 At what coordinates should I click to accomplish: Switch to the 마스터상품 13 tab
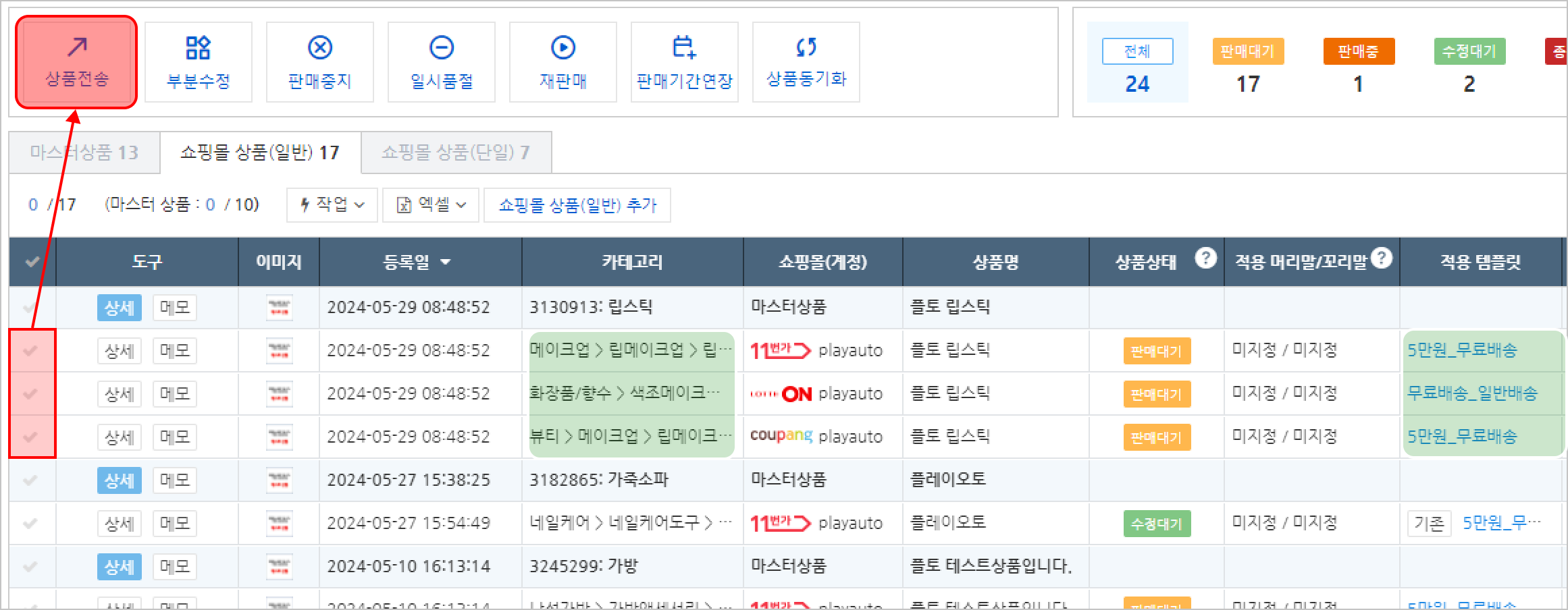(84, 152)
